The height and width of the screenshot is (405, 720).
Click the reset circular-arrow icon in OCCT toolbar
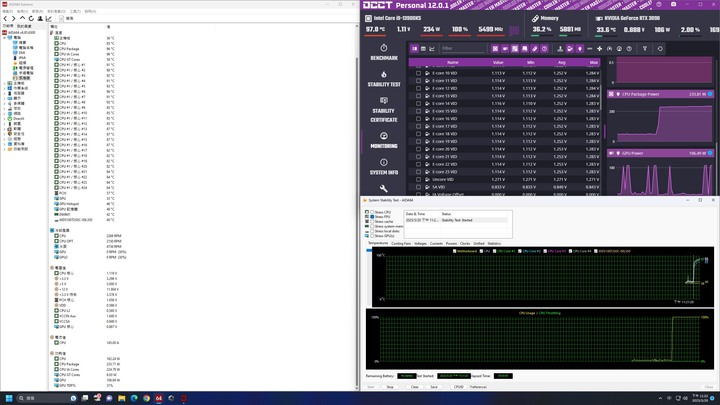(x=660, y=49)
